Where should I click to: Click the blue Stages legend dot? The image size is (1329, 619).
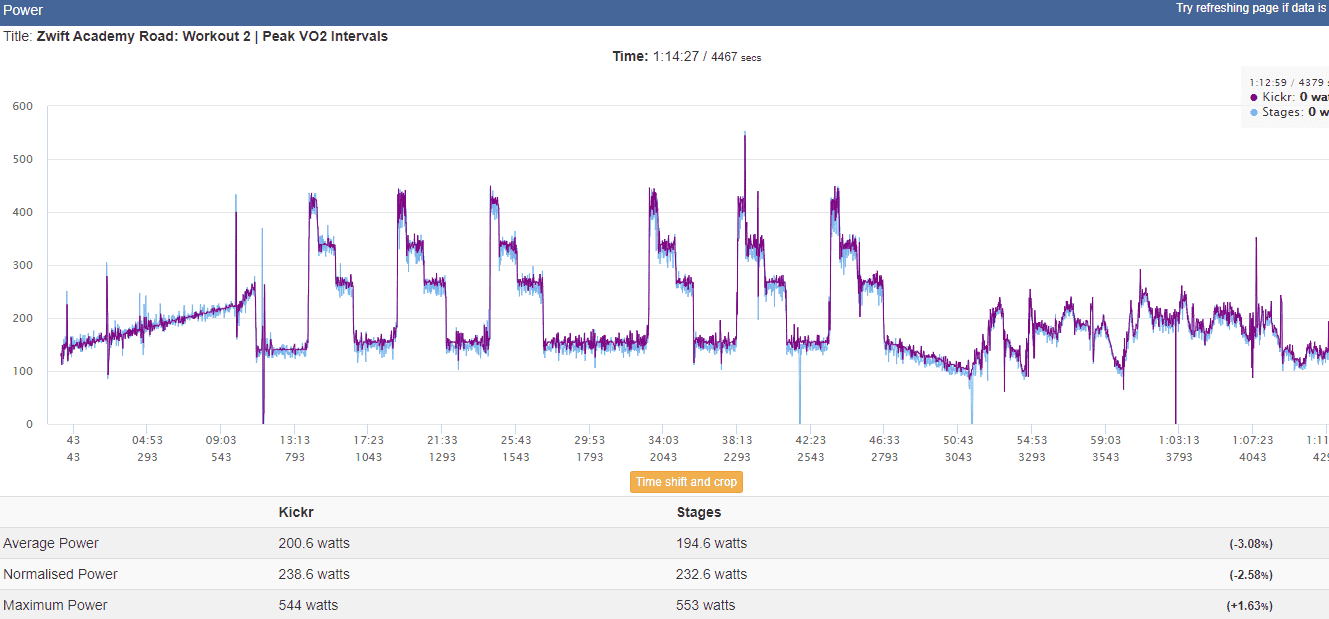1254,113
